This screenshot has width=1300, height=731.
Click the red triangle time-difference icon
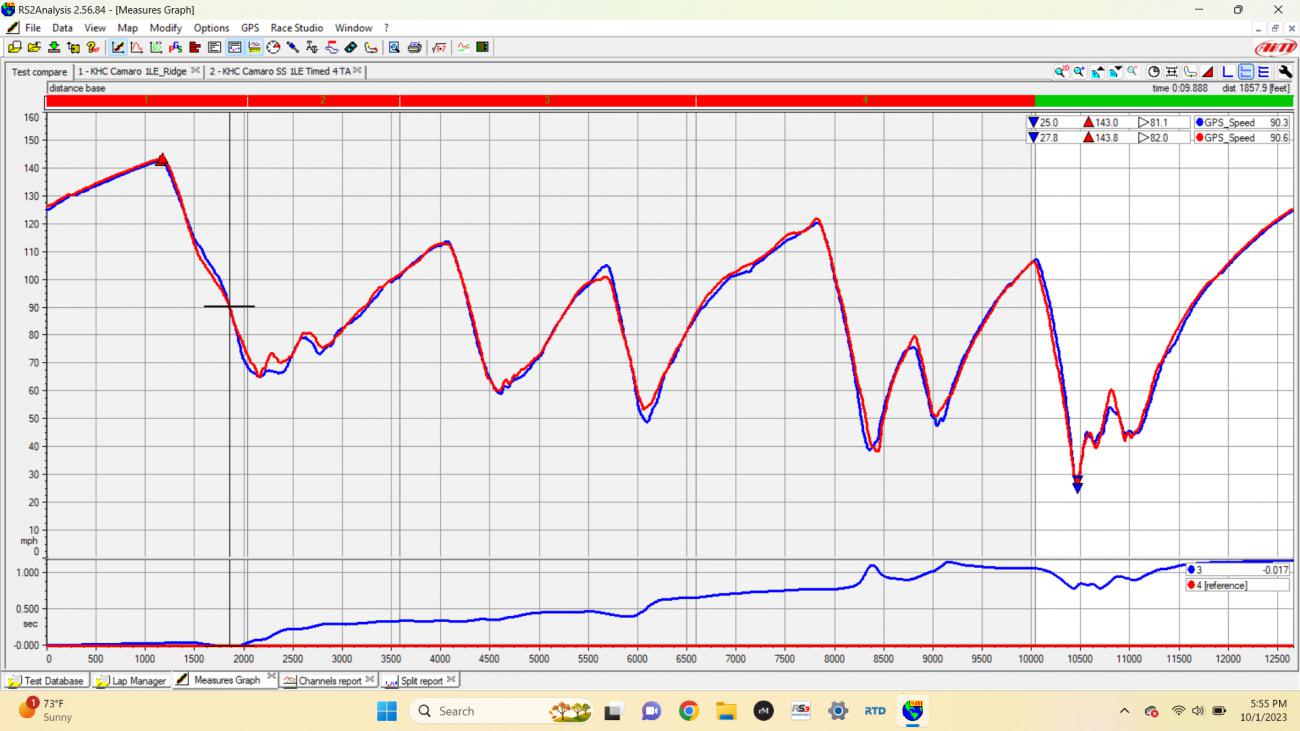coord(1207,72)
